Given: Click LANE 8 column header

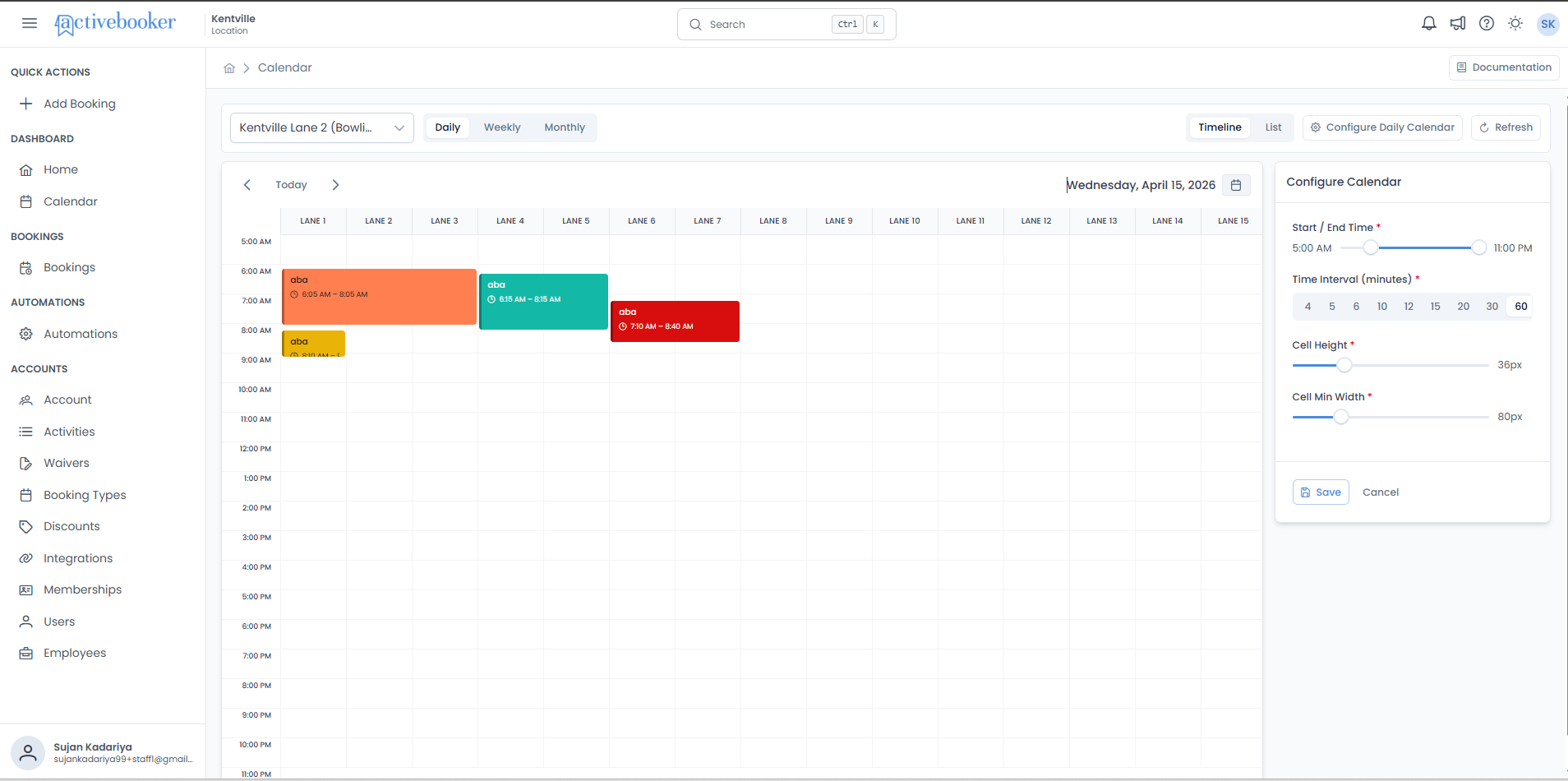Looking at the screenshot, I should pyautogui.click(x=773, y=221).
